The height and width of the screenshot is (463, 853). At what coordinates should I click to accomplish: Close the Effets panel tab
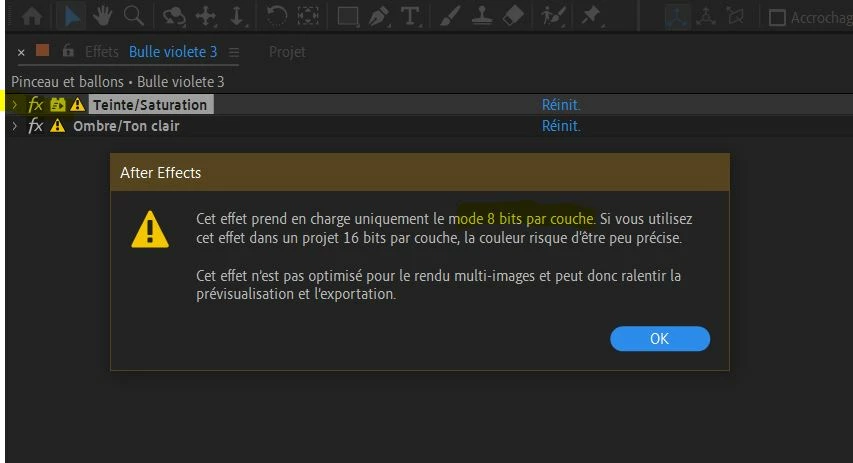[x=21, y=52]
